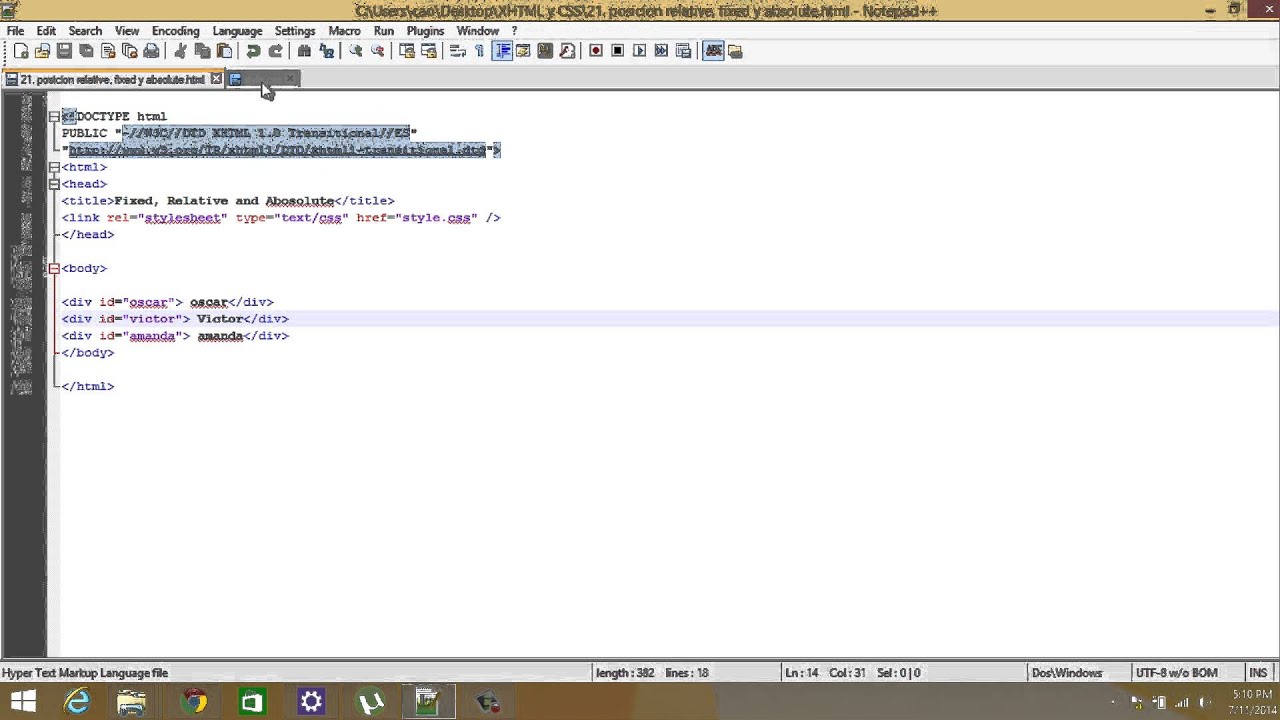Collapse the <body> fold marker
The height and width of the screenshot is (720, 1280).
tap(54, 268)
